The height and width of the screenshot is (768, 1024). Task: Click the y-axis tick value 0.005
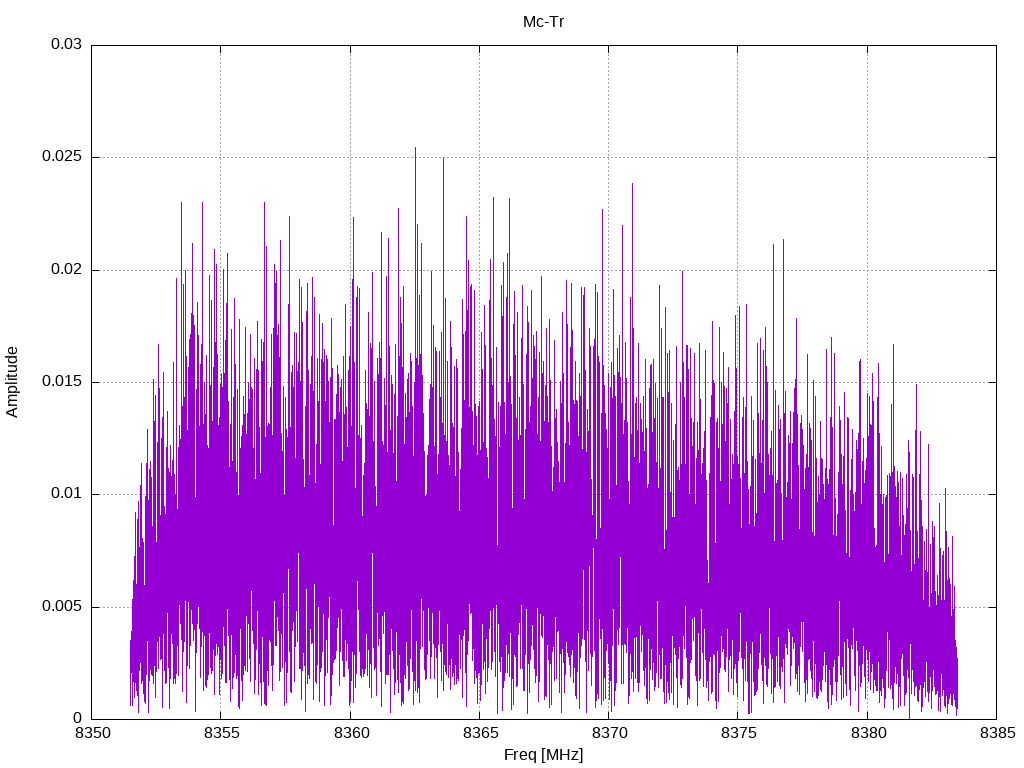tap(62, 607)
